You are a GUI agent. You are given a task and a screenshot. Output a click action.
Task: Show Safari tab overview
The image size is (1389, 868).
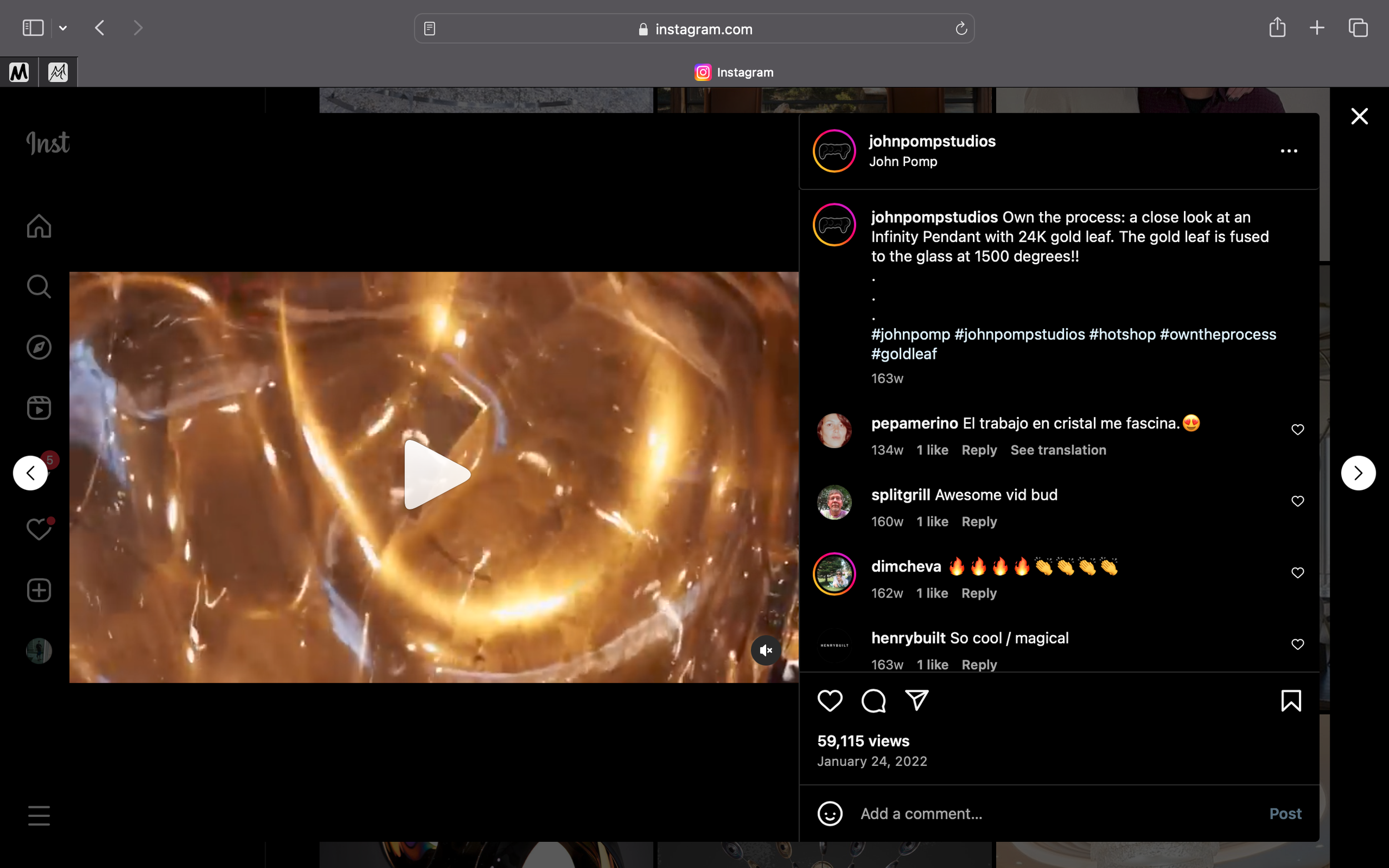tap(1358, 28)
